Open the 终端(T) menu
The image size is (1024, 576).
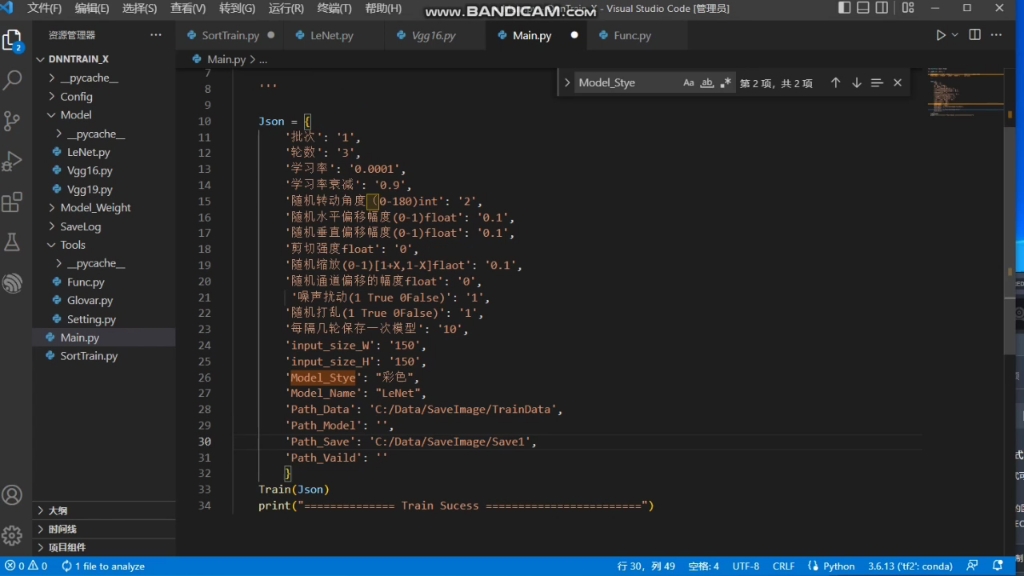(x=334, y=9)
